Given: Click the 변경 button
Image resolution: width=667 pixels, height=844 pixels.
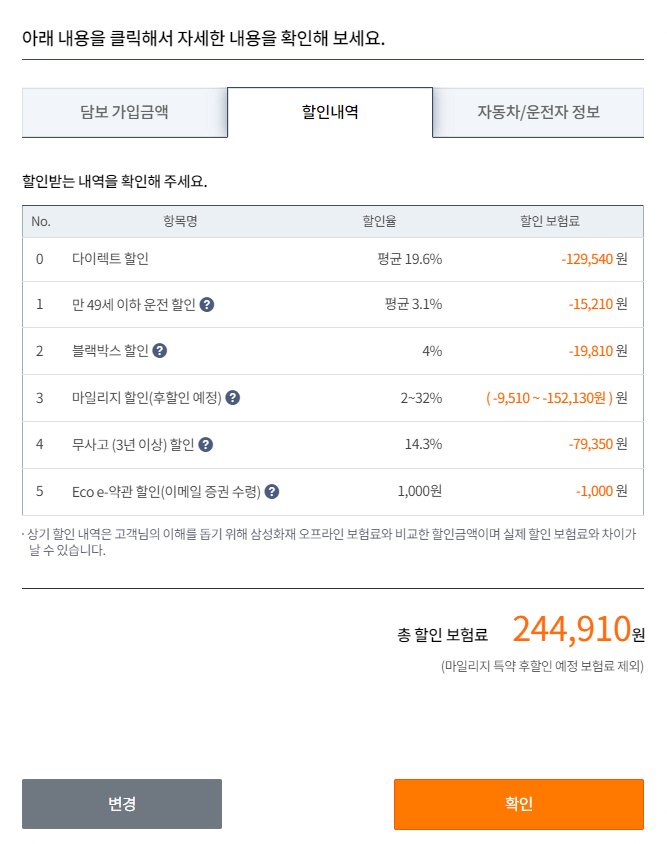Looking at the screenshot, I should (122, 804).
